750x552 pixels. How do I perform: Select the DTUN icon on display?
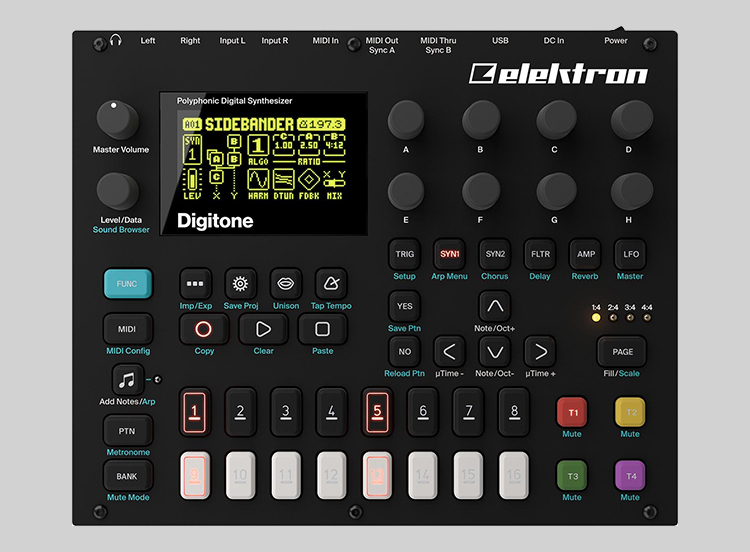283,180
